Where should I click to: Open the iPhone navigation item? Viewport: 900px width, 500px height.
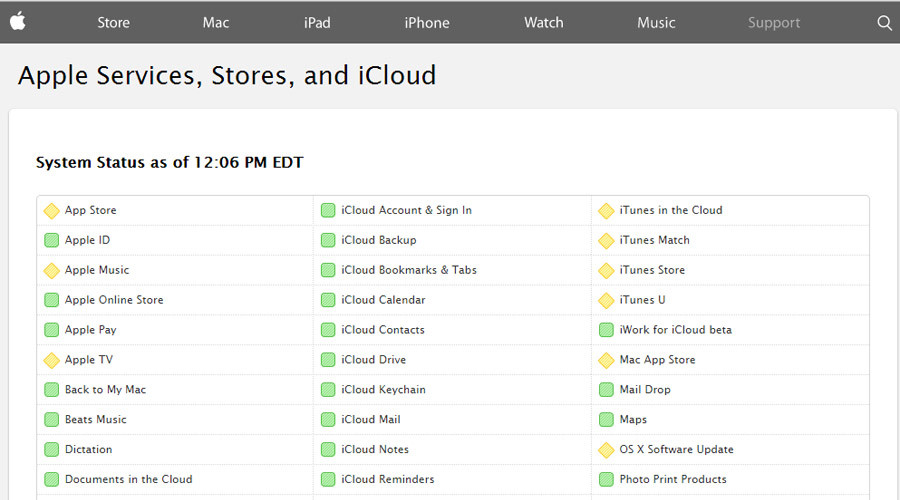(x=426, y=22)
